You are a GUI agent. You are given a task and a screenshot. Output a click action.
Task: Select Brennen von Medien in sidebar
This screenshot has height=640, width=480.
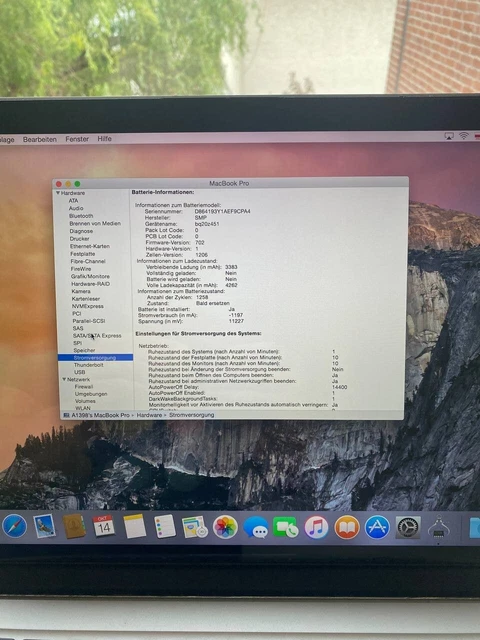coord(95,223)
